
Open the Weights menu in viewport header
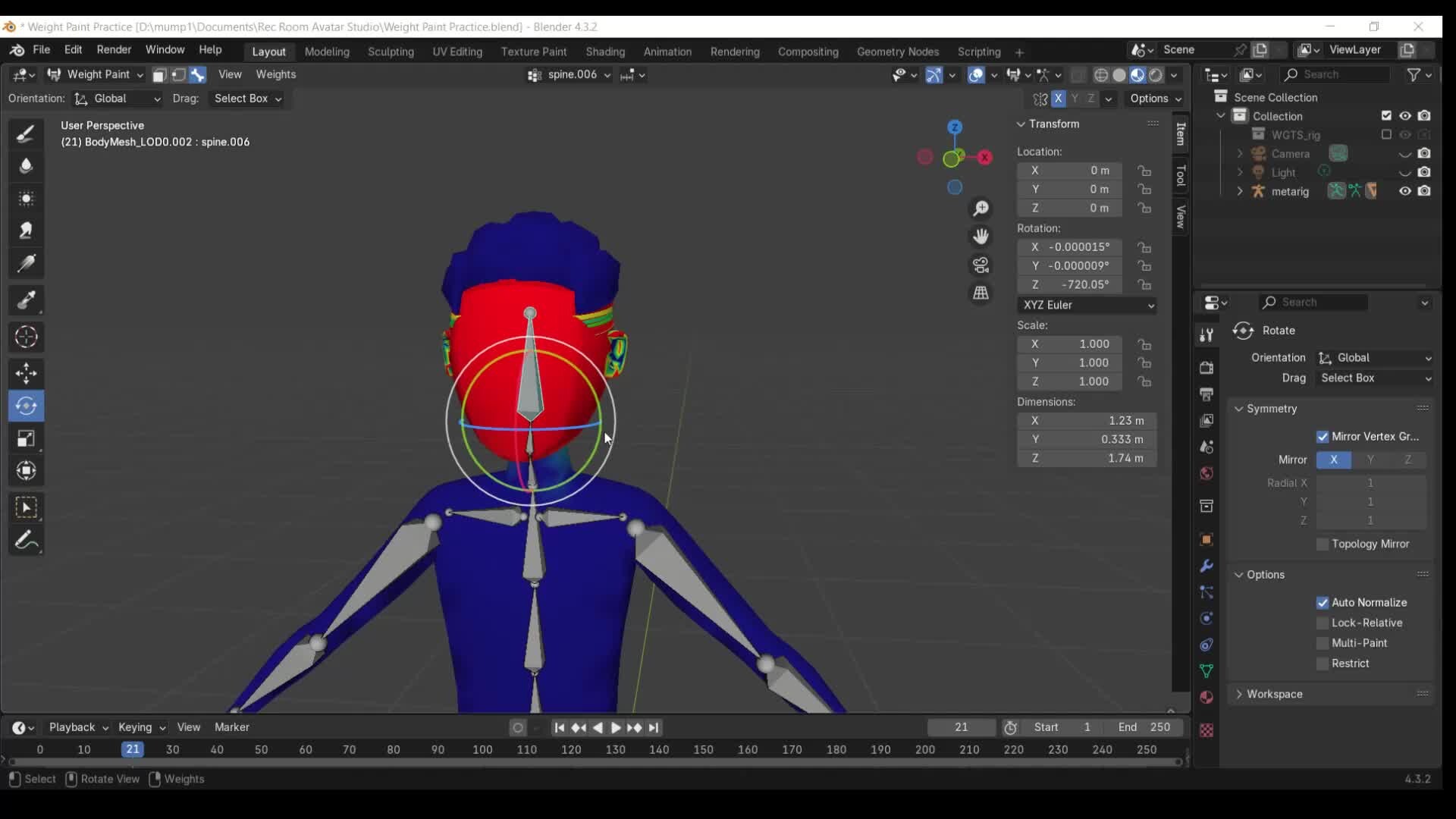(275, 74)
